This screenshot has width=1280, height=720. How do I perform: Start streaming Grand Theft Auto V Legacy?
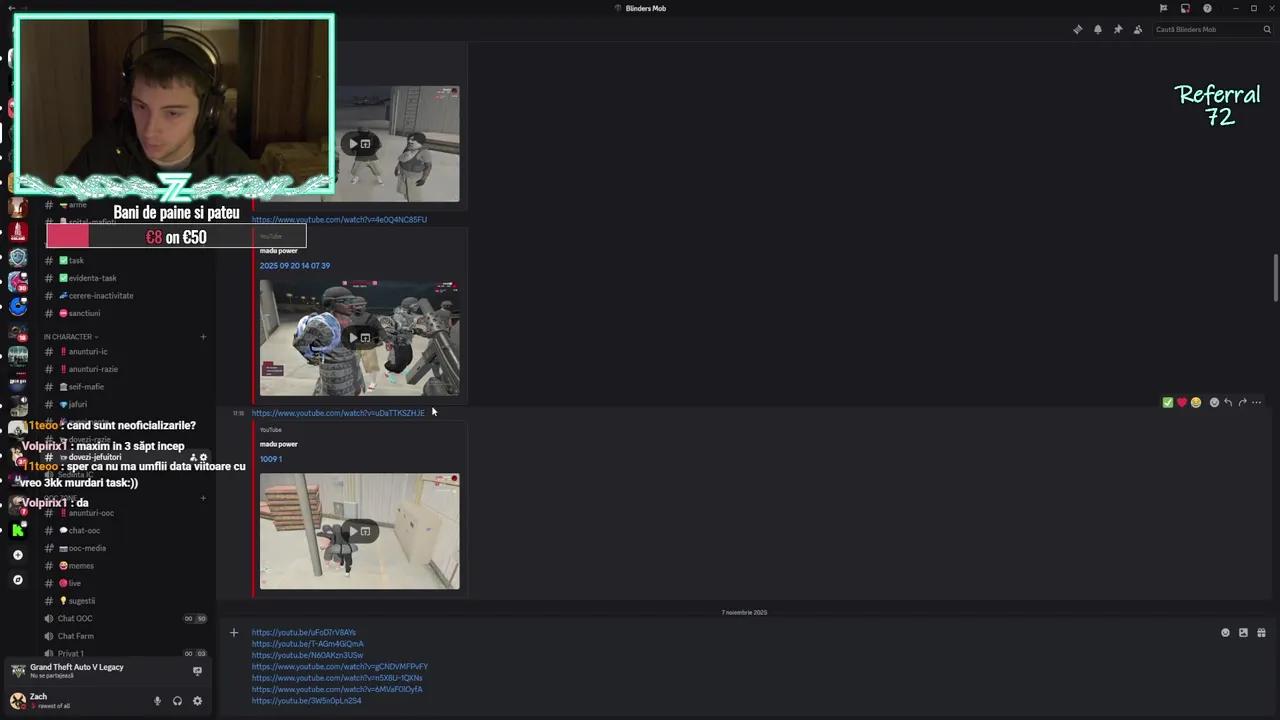coord(197,671)
